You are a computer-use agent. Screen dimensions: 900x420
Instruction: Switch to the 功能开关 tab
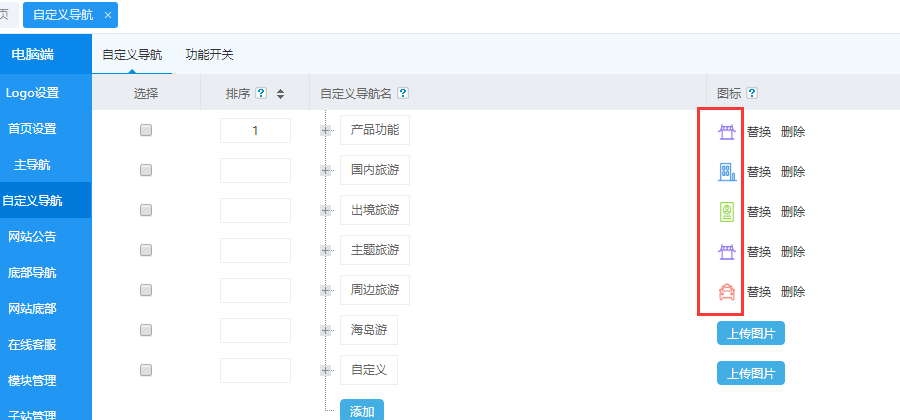(209, 55)
